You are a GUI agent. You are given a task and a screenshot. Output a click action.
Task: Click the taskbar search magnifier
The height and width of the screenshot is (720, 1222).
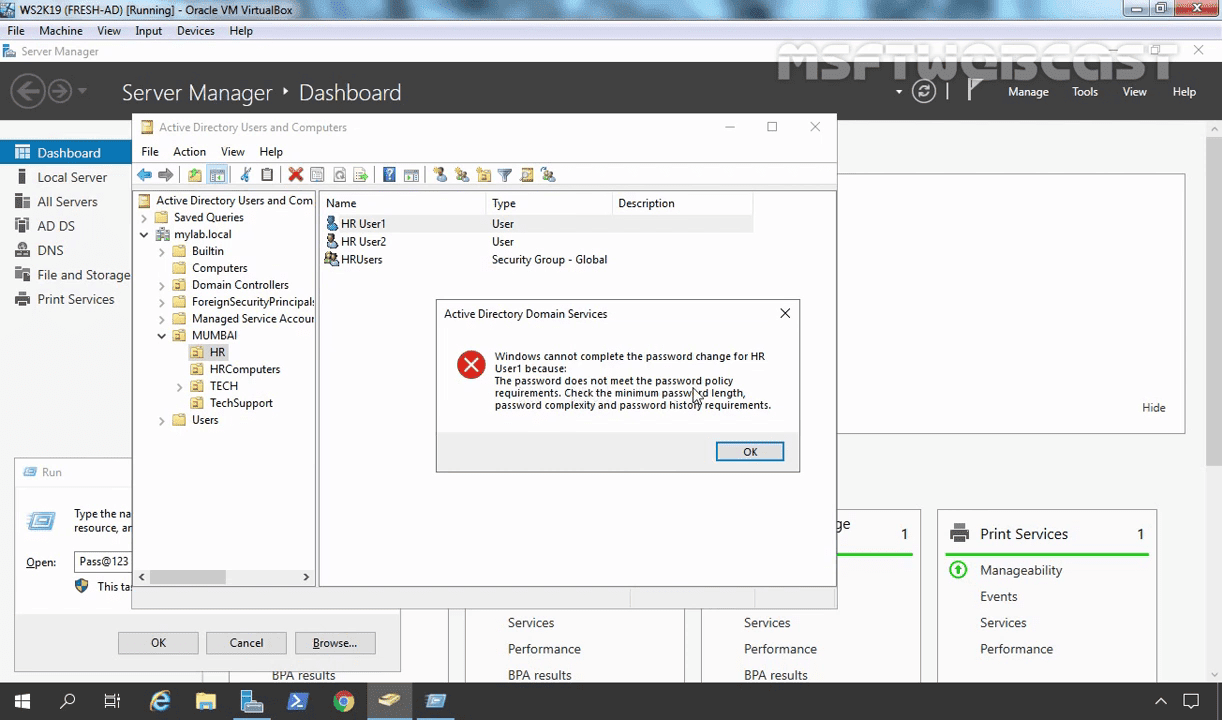(68, 701)
